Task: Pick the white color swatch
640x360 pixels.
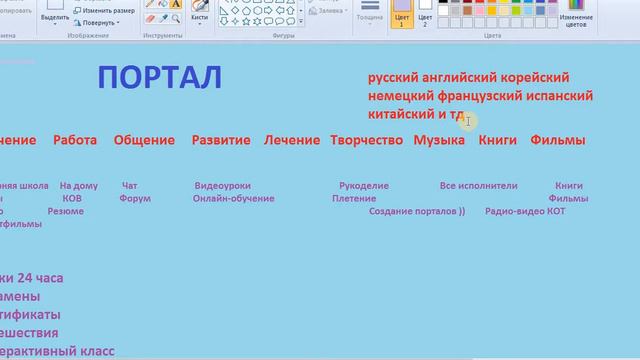Action: point(443,11)
